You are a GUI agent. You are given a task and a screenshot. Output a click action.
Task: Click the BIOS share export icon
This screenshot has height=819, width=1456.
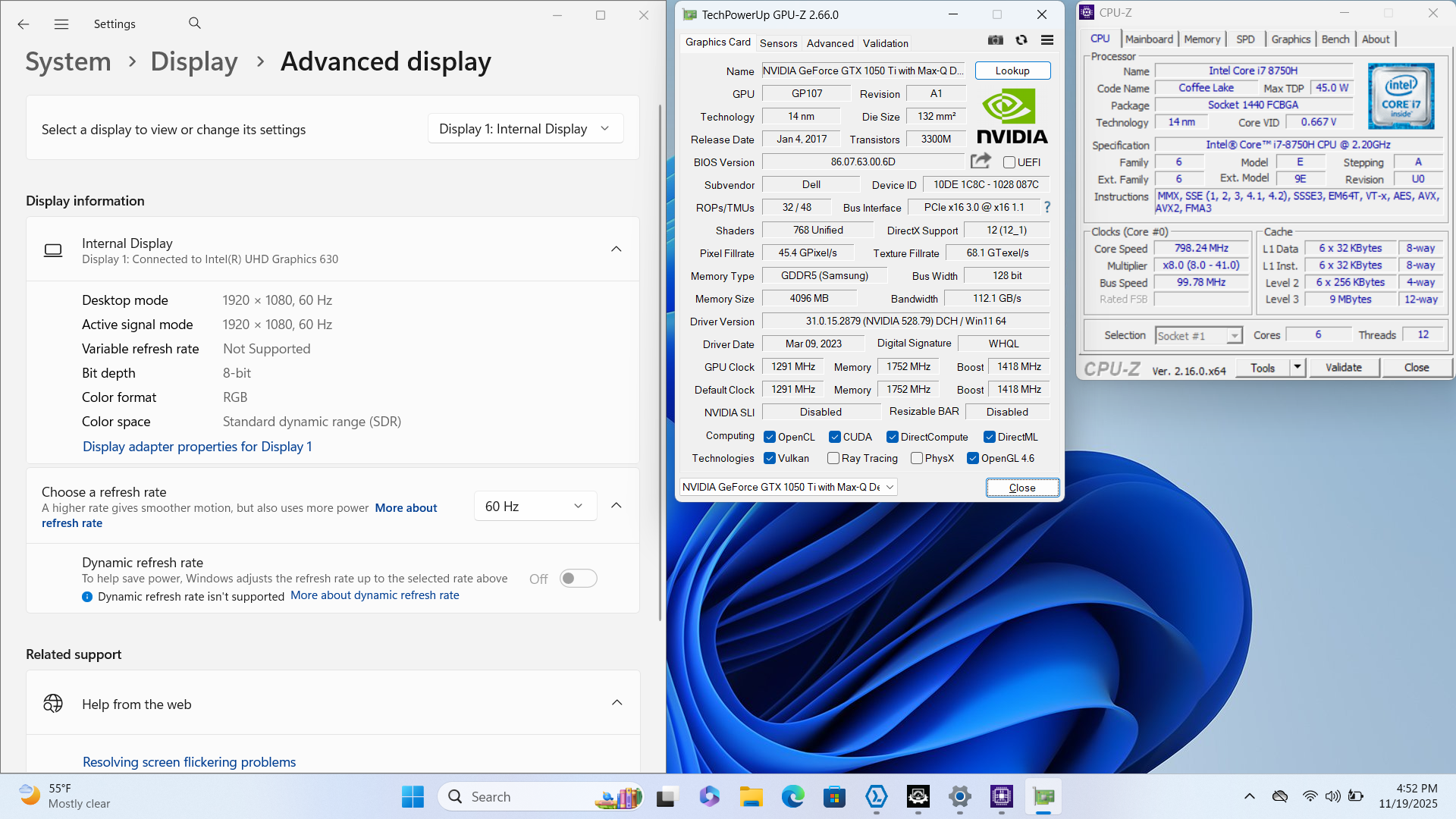pos(981,161)
